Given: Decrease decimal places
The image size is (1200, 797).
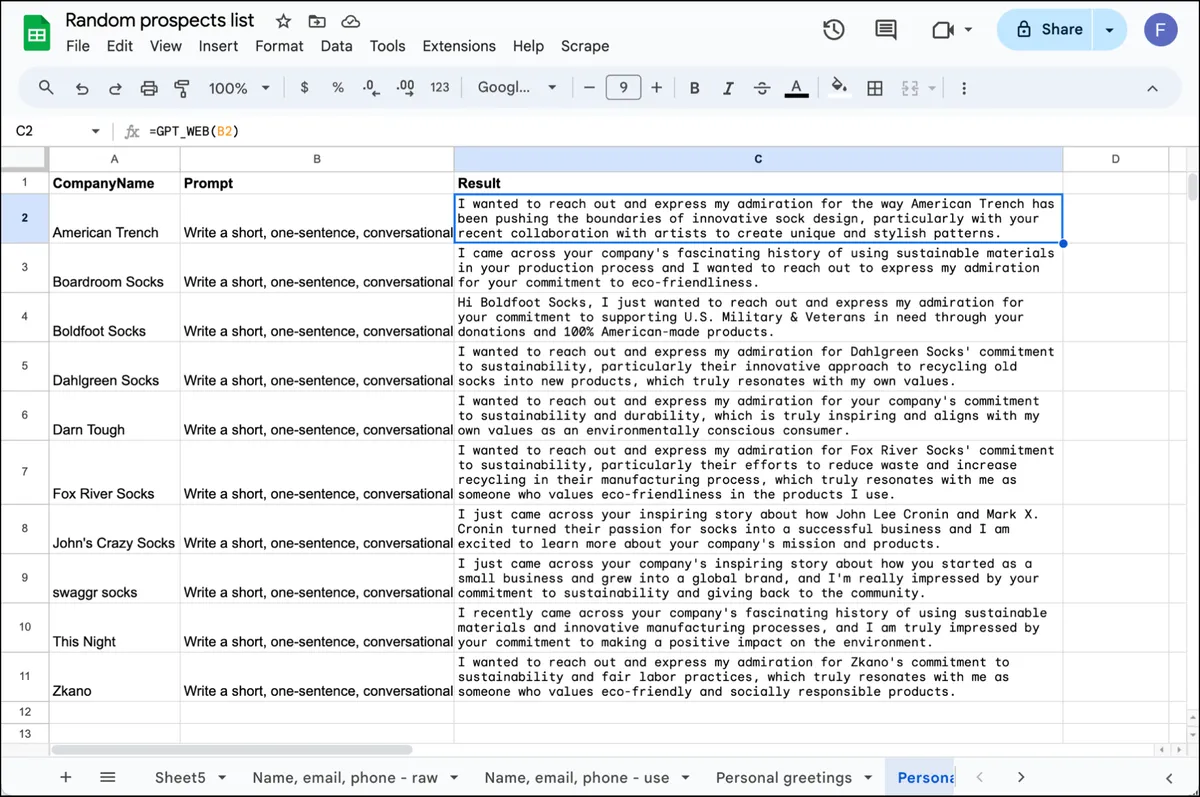Looking at the screenshot, I should pyautogui.click(x=371, y=88).
